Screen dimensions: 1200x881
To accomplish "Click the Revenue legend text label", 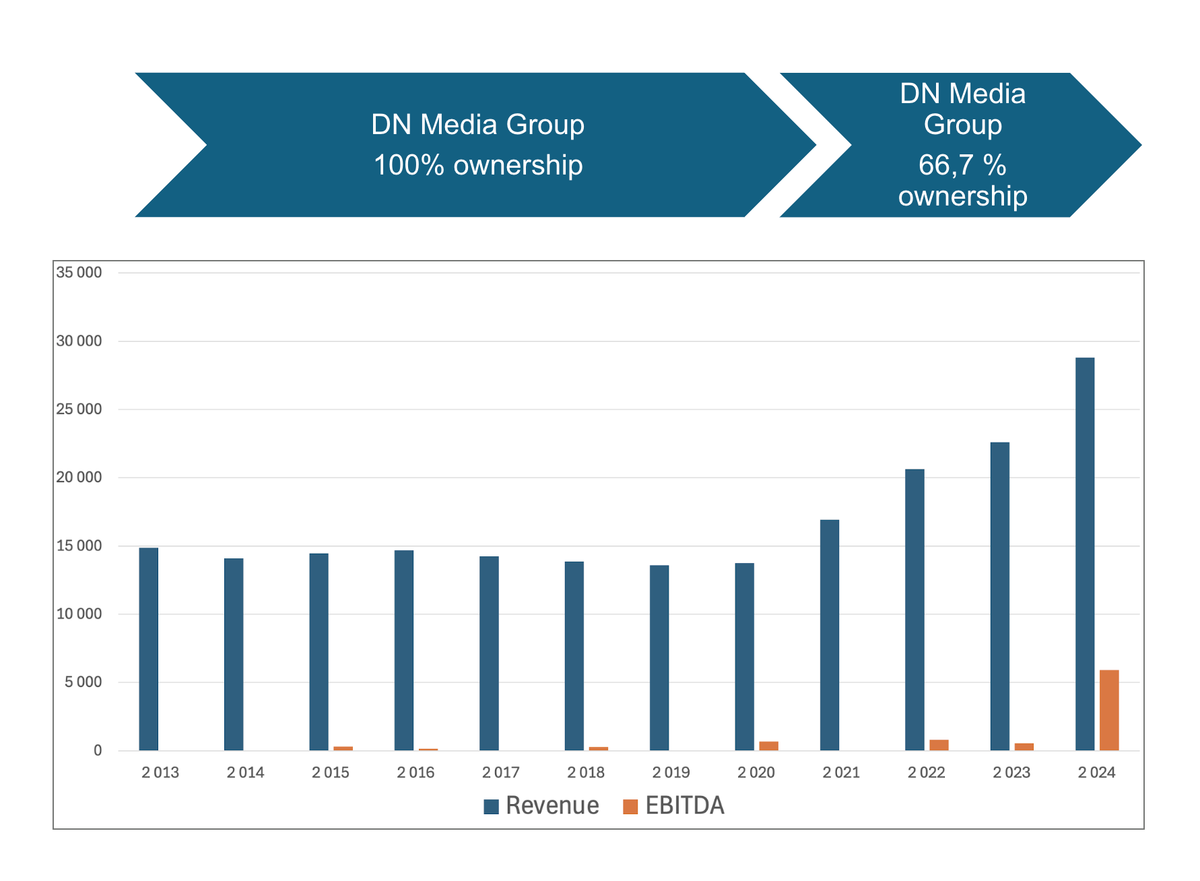I will coord(551,806).
